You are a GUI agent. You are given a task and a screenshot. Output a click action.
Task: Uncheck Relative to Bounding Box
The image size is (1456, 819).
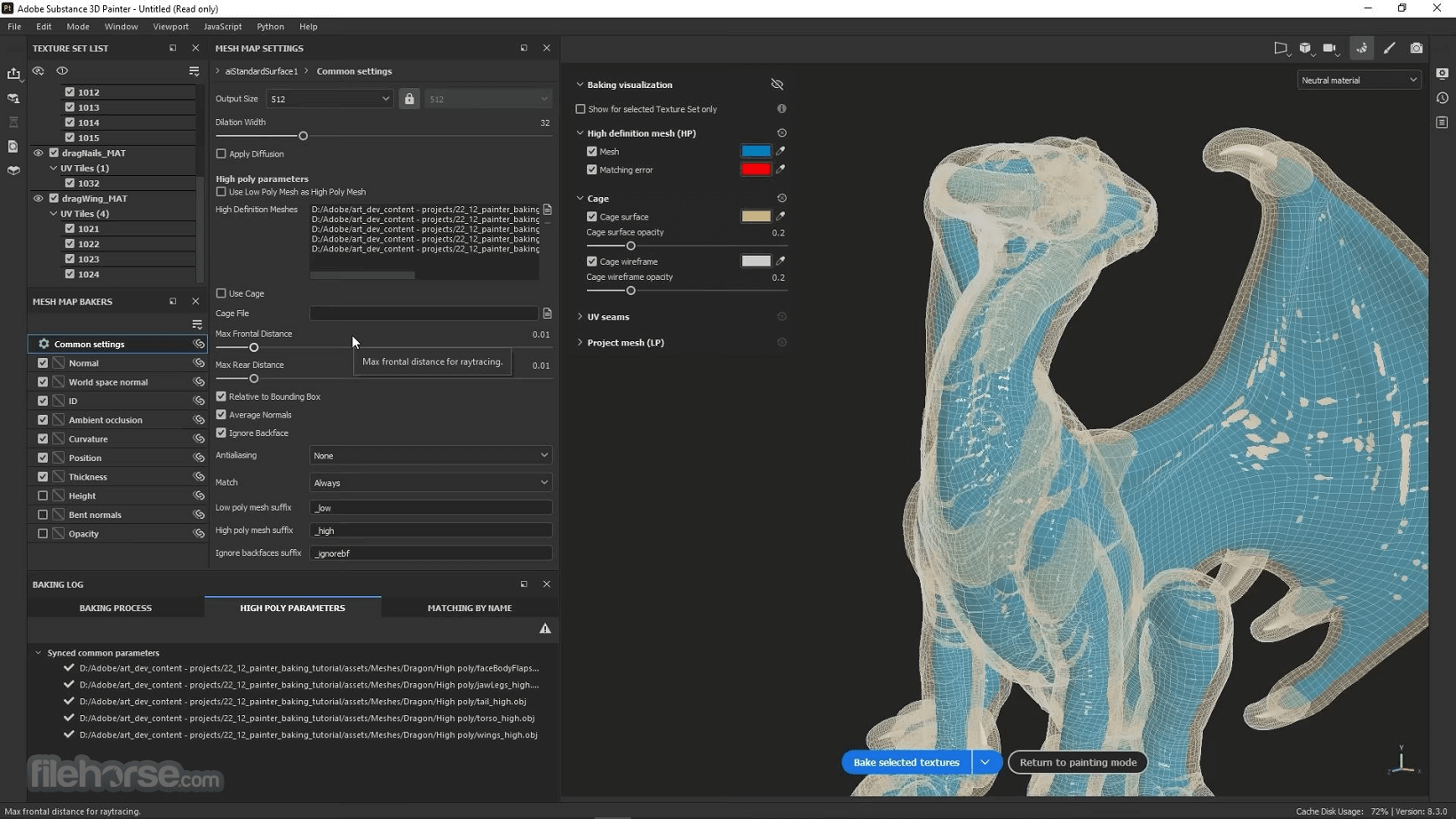(x=221, y=396)
